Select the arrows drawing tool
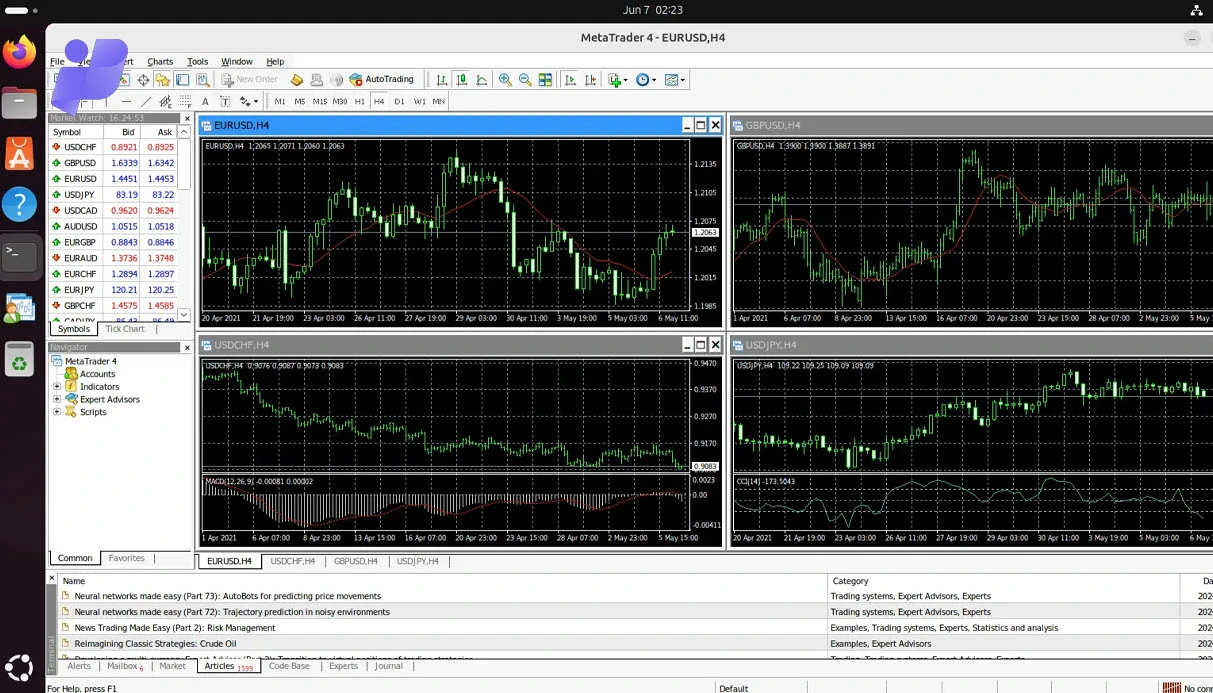The image size is (1213, 693). click(244, 101)
